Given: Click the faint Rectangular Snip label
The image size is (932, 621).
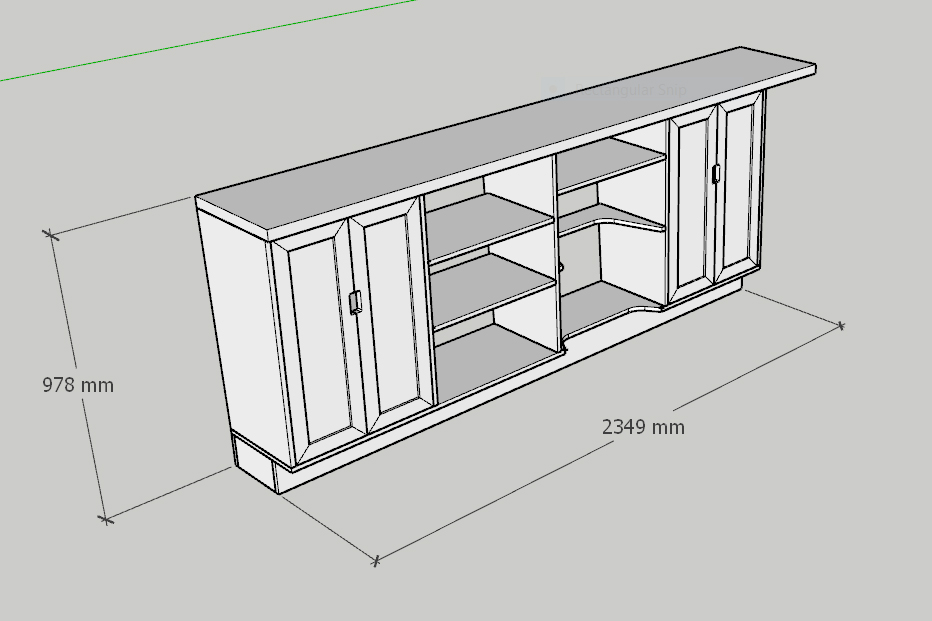Looking at the screenshot, I should tap(640, 89).
